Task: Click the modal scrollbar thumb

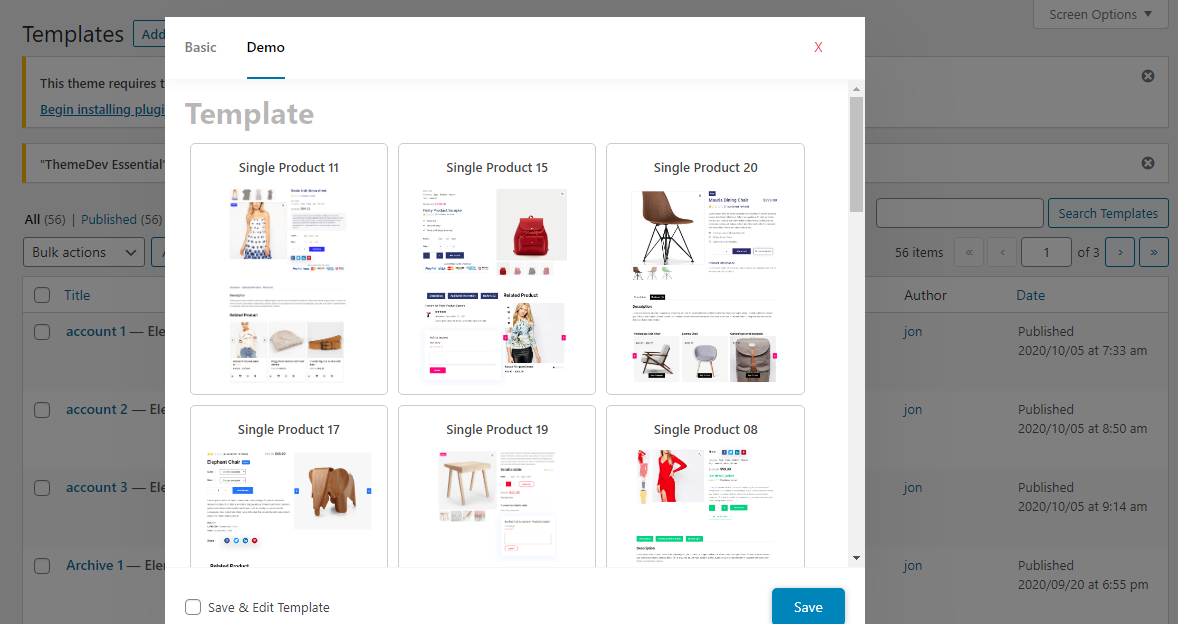Action: pyautogui.click(x=856, y=154)
